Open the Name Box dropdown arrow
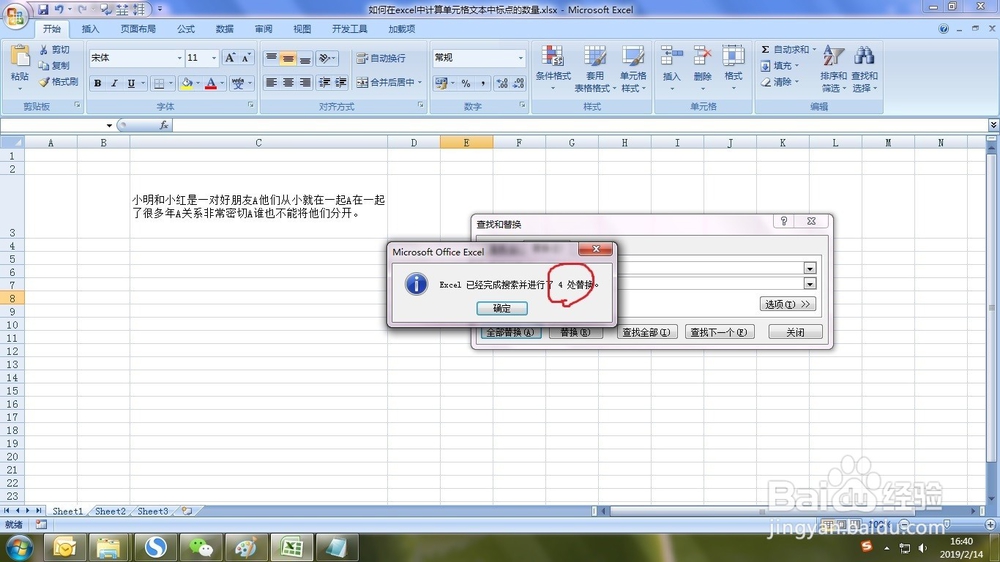The height and width of the screenshot is (562, 1000). click(109, 125)
